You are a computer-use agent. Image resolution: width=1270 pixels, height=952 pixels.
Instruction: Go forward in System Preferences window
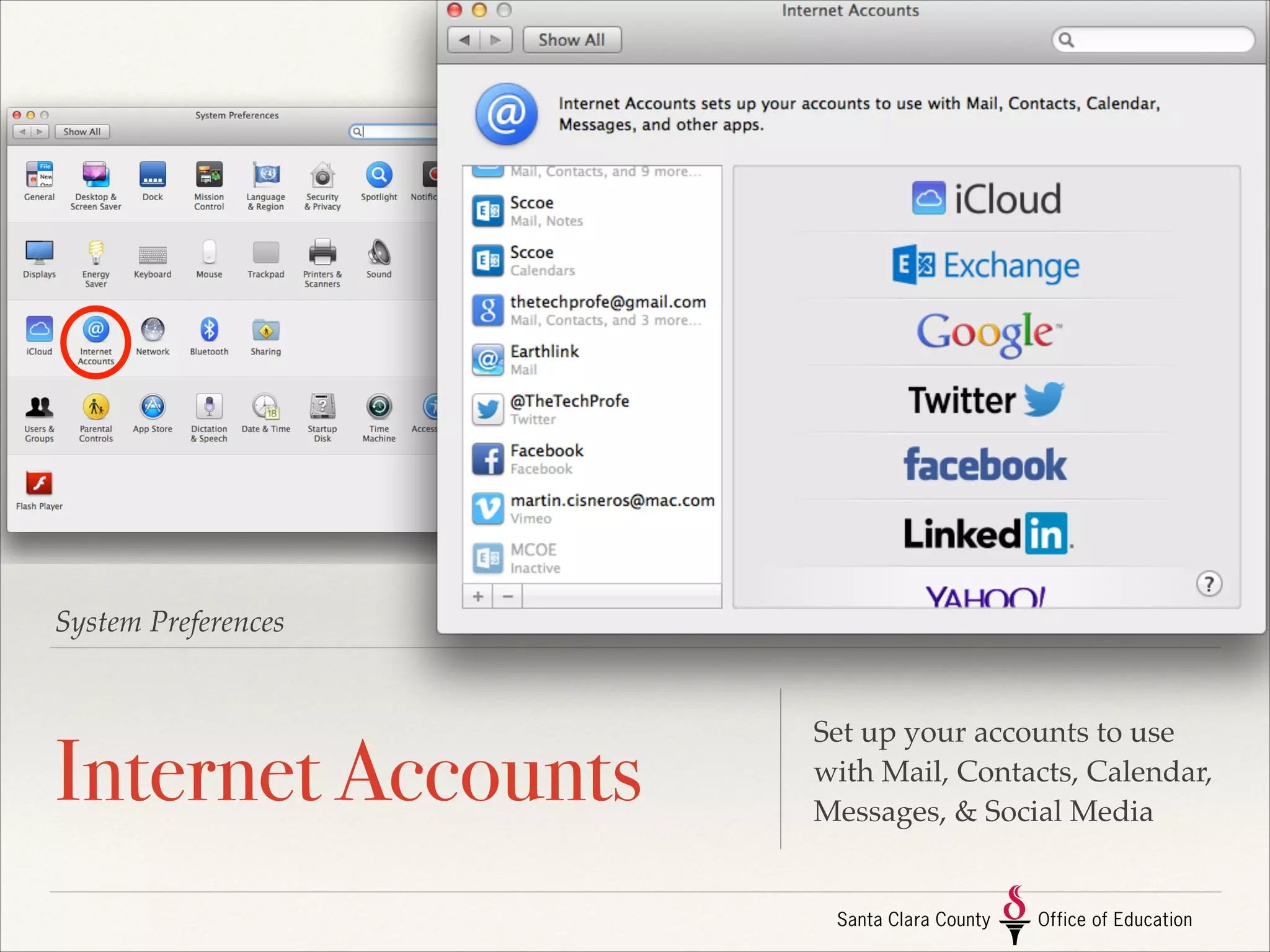coord(40,131)
